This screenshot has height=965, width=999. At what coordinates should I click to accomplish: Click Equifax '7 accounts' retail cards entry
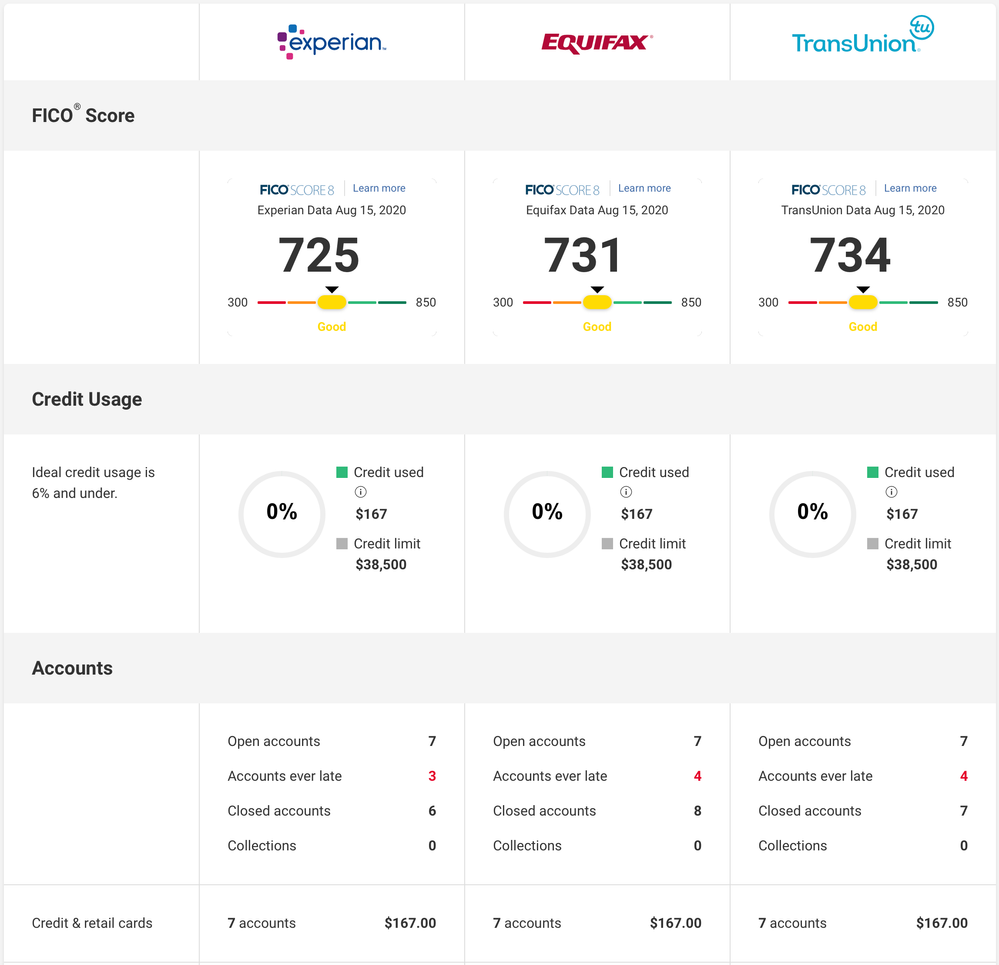pyautogui.click(x=527, y=923)
